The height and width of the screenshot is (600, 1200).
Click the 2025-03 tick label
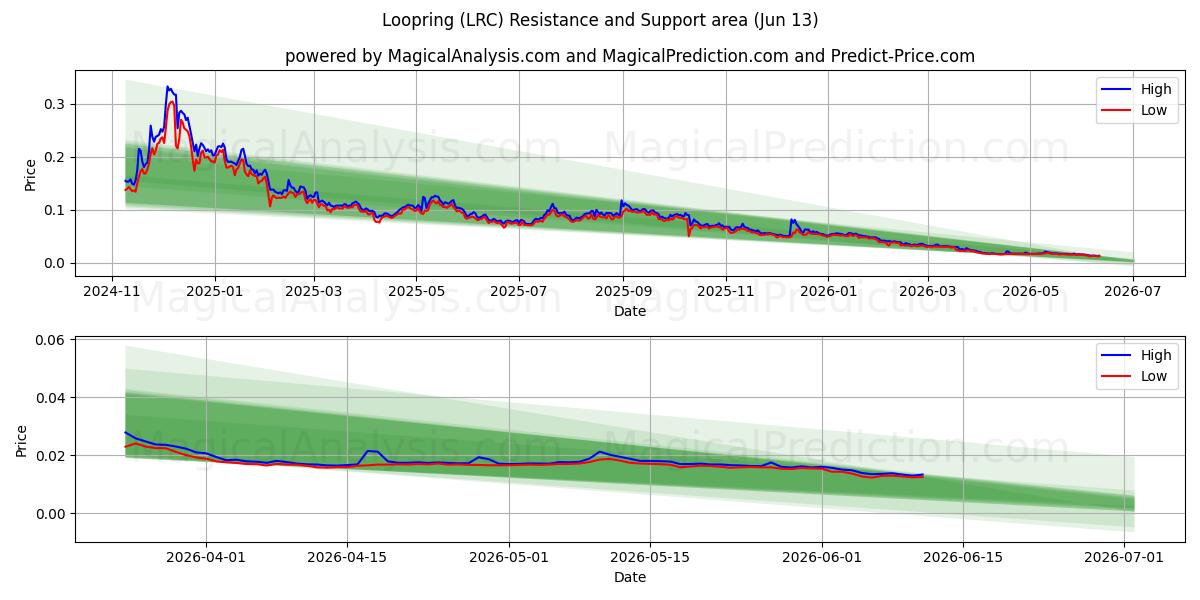pyautogui.click(x=314, y=291)
